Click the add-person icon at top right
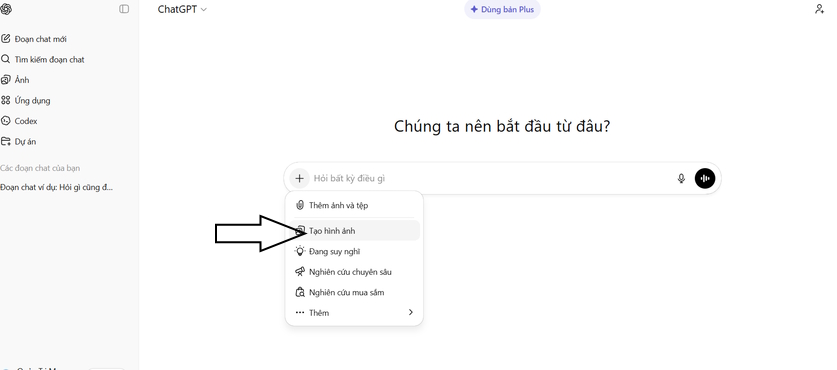The image size is (837, 370). [819, 9]
